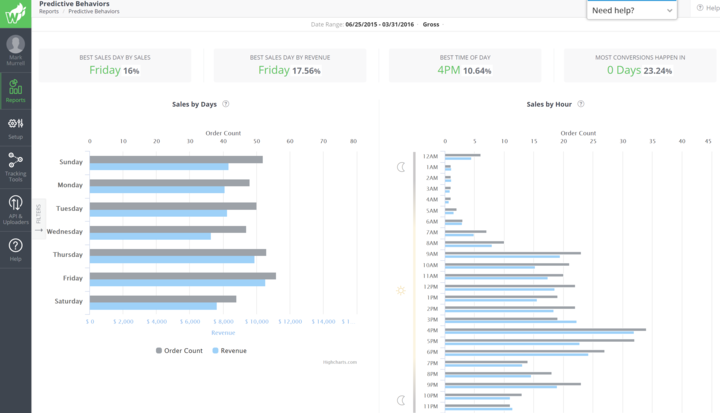Click the 12PM hour label

pyautogui.click(x=431, y=287)
